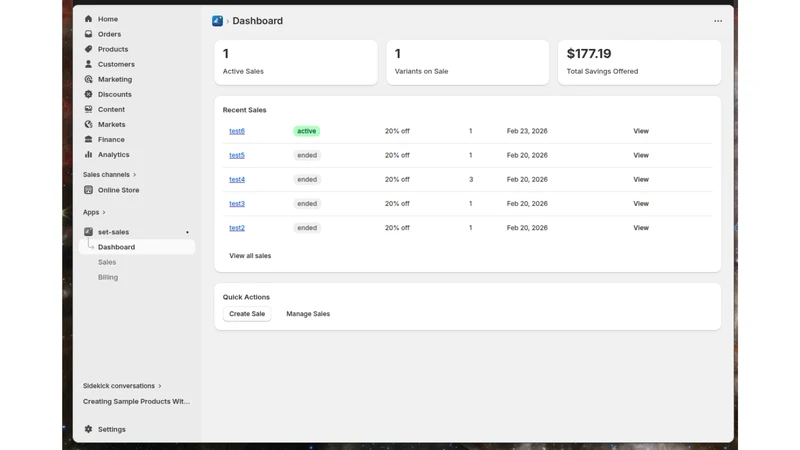Click the Online Store storefront icon
Viewport: 800px width, 450px height.
pos(88,190)
